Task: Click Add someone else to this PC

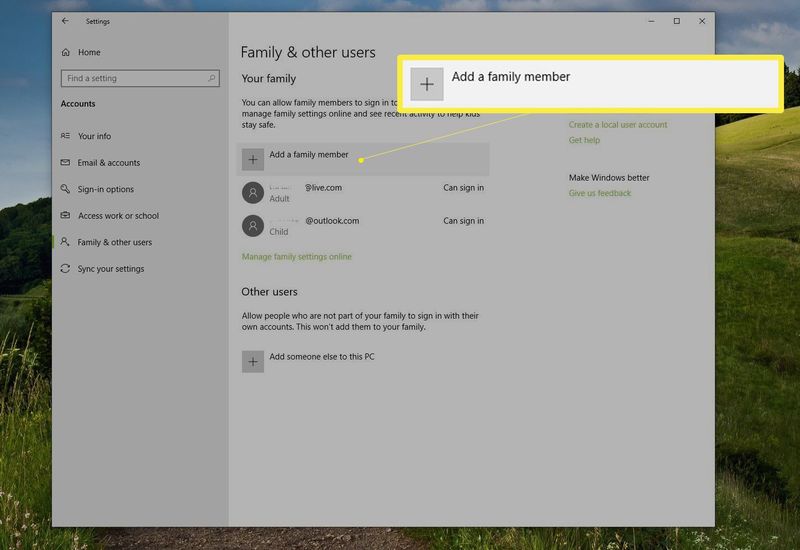Action: [x=322, y=357]
